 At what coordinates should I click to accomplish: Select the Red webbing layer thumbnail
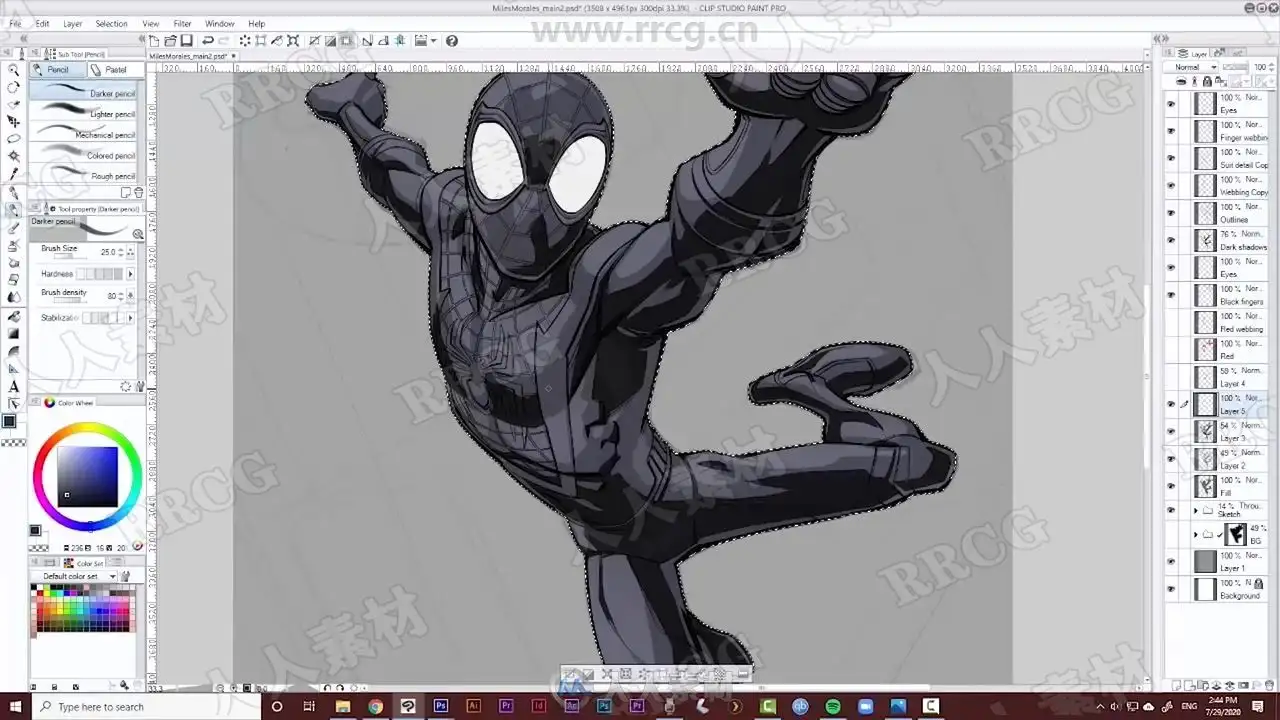(x=1205, y=322)
